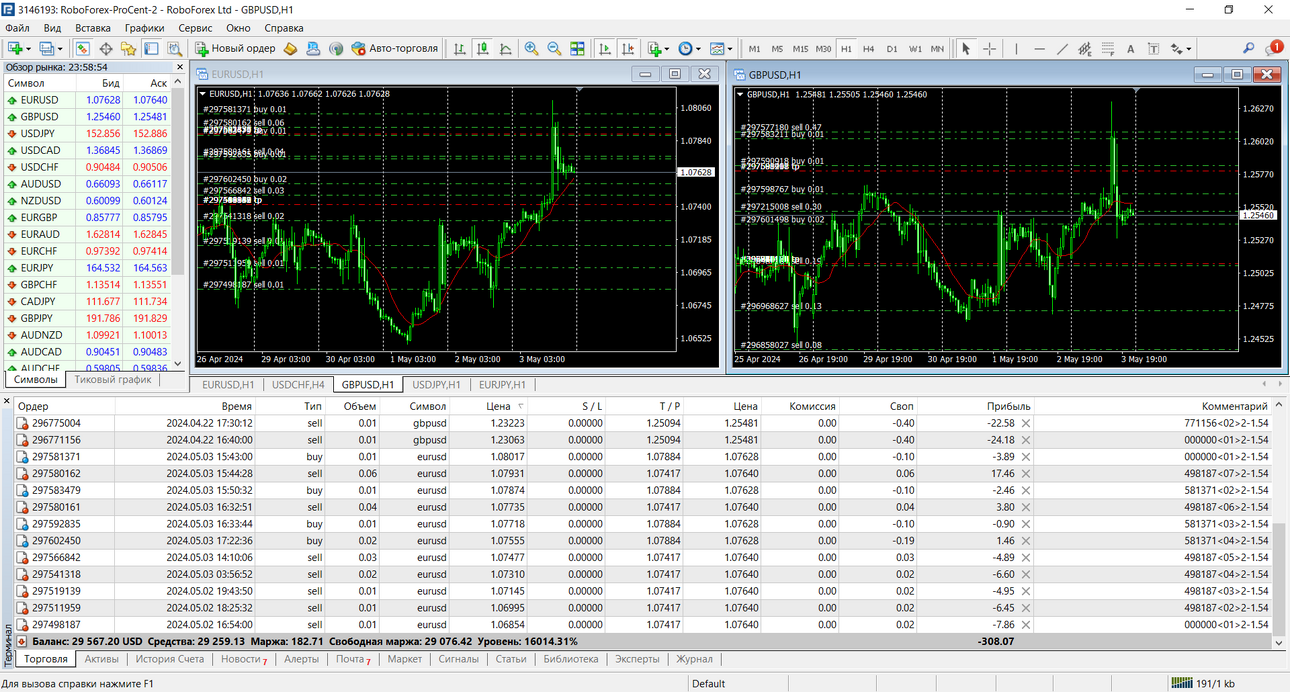The height and width of the screenshot is (692, 1290).
Task: Open the new chart icon
Action: (16, 48)
